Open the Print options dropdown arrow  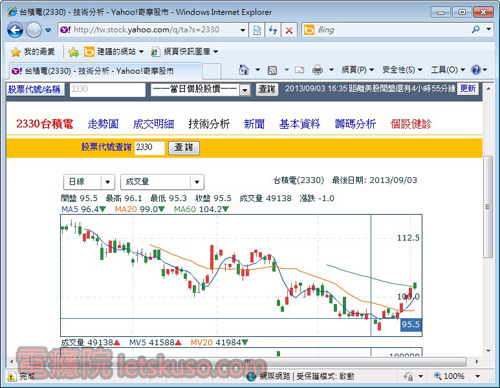pyautogui.click(x=331, y=70)
